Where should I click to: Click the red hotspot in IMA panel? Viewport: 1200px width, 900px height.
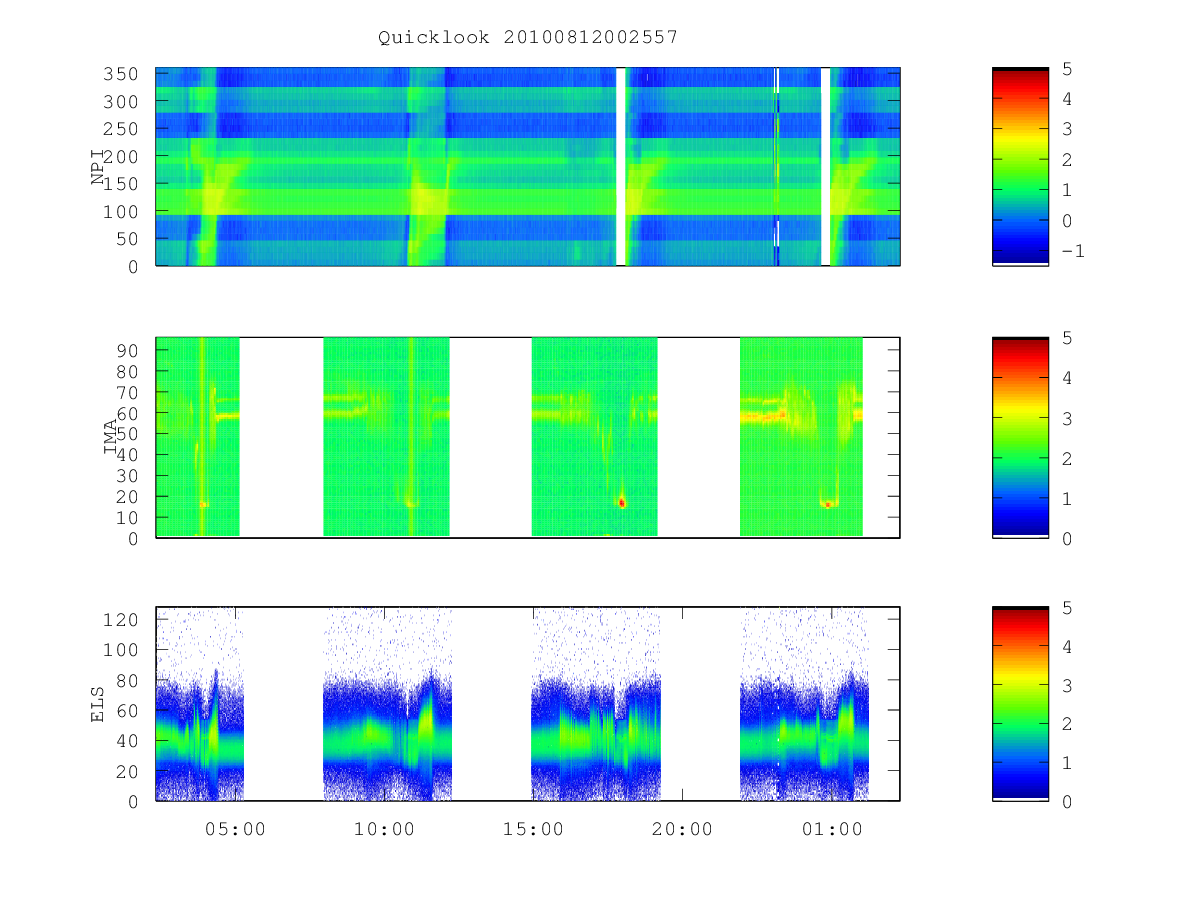(x=621, y=503)
